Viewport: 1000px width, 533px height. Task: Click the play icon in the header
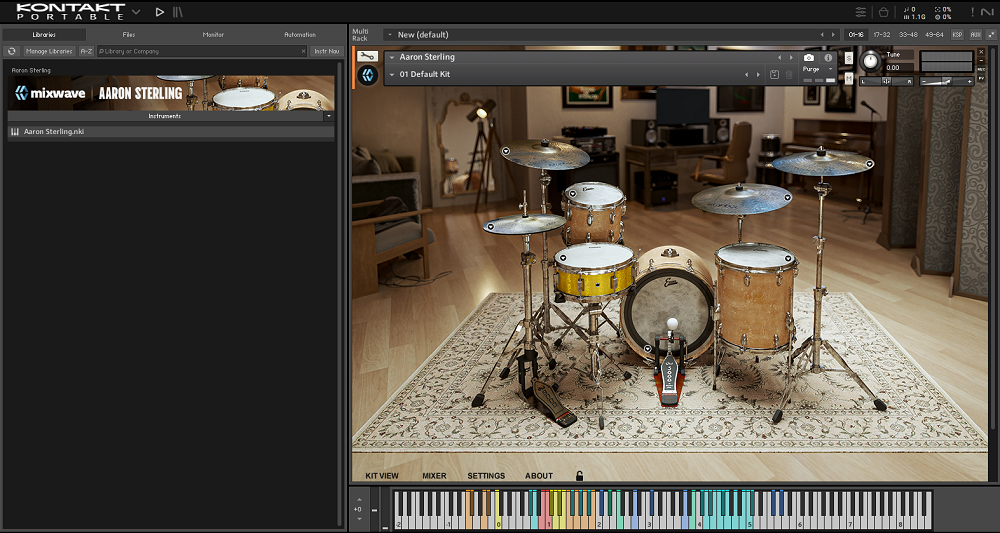160,12
